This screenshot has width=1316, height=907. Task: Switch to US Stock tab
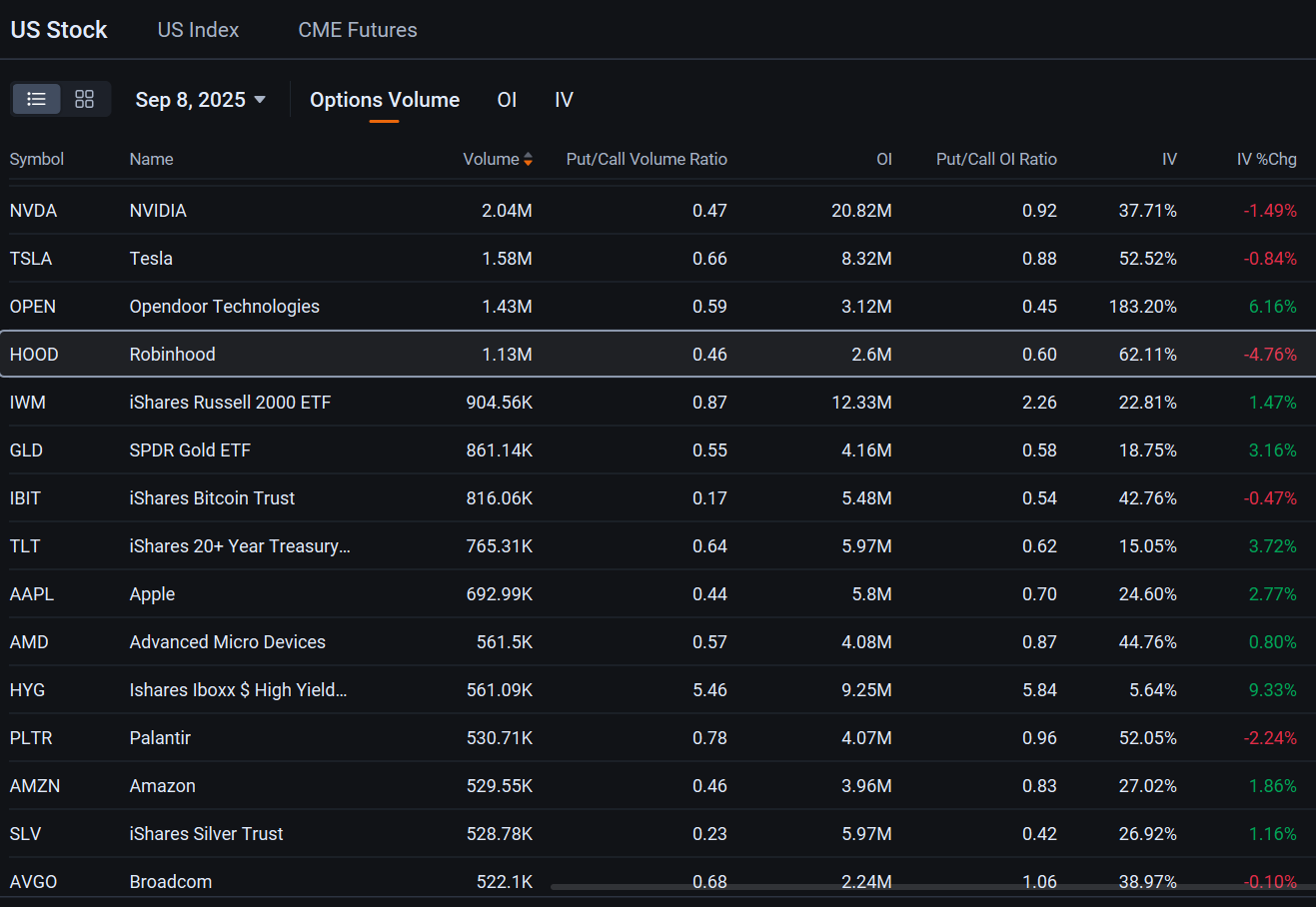click(x=59, y=30)
